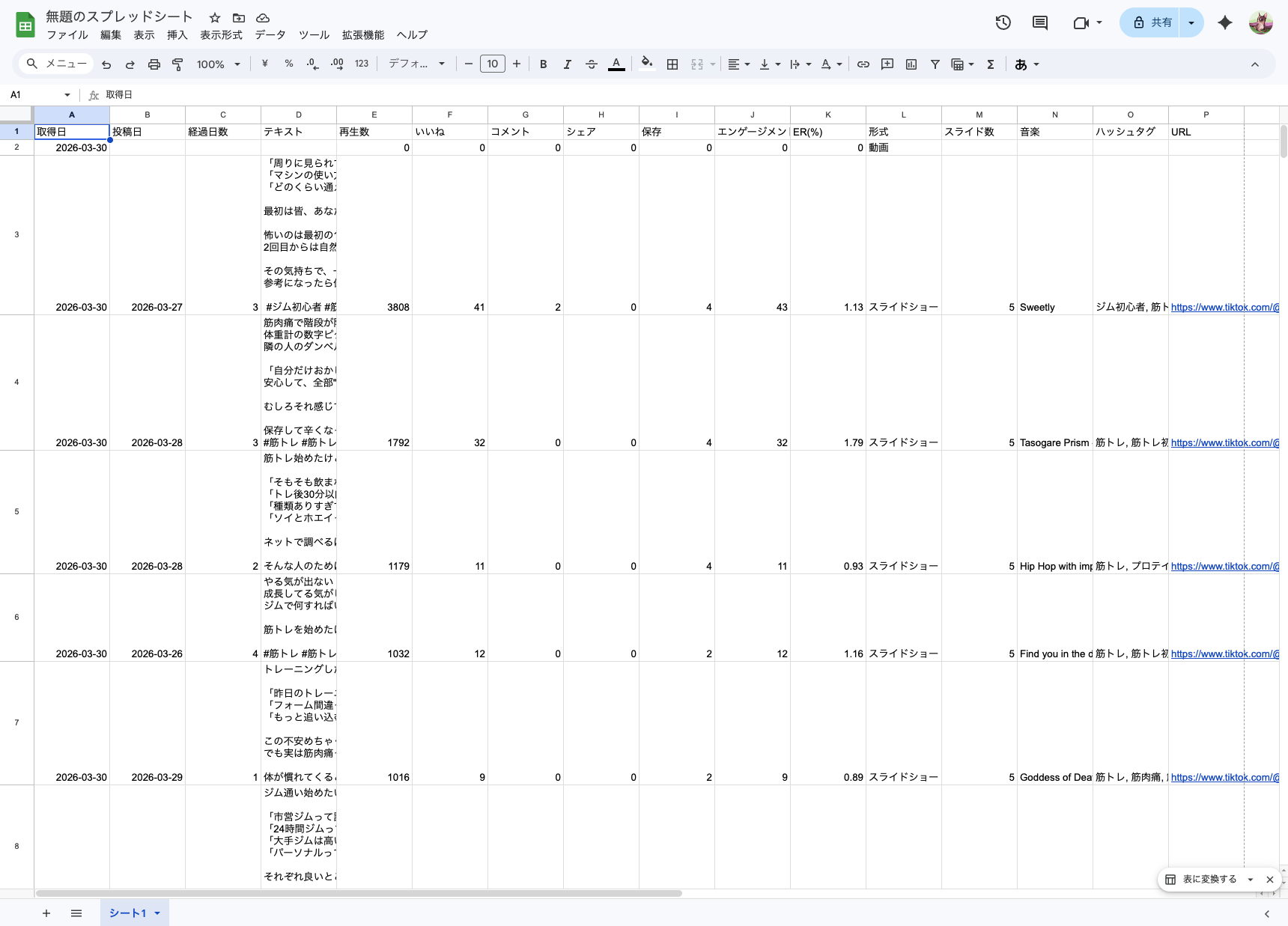Open シート1 tab options arrow

pos(157,913)
